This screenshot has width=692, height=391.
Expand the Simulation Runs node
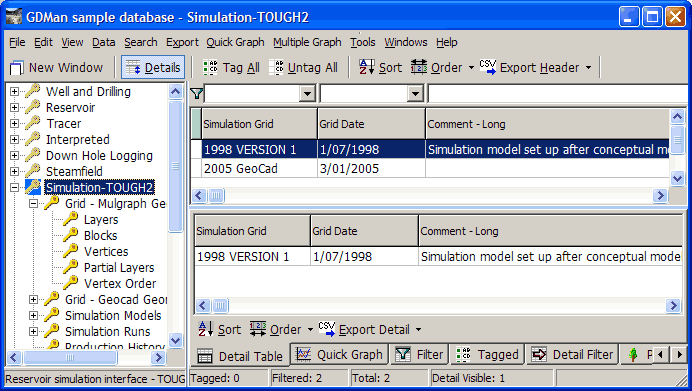[x=34, y=331]
